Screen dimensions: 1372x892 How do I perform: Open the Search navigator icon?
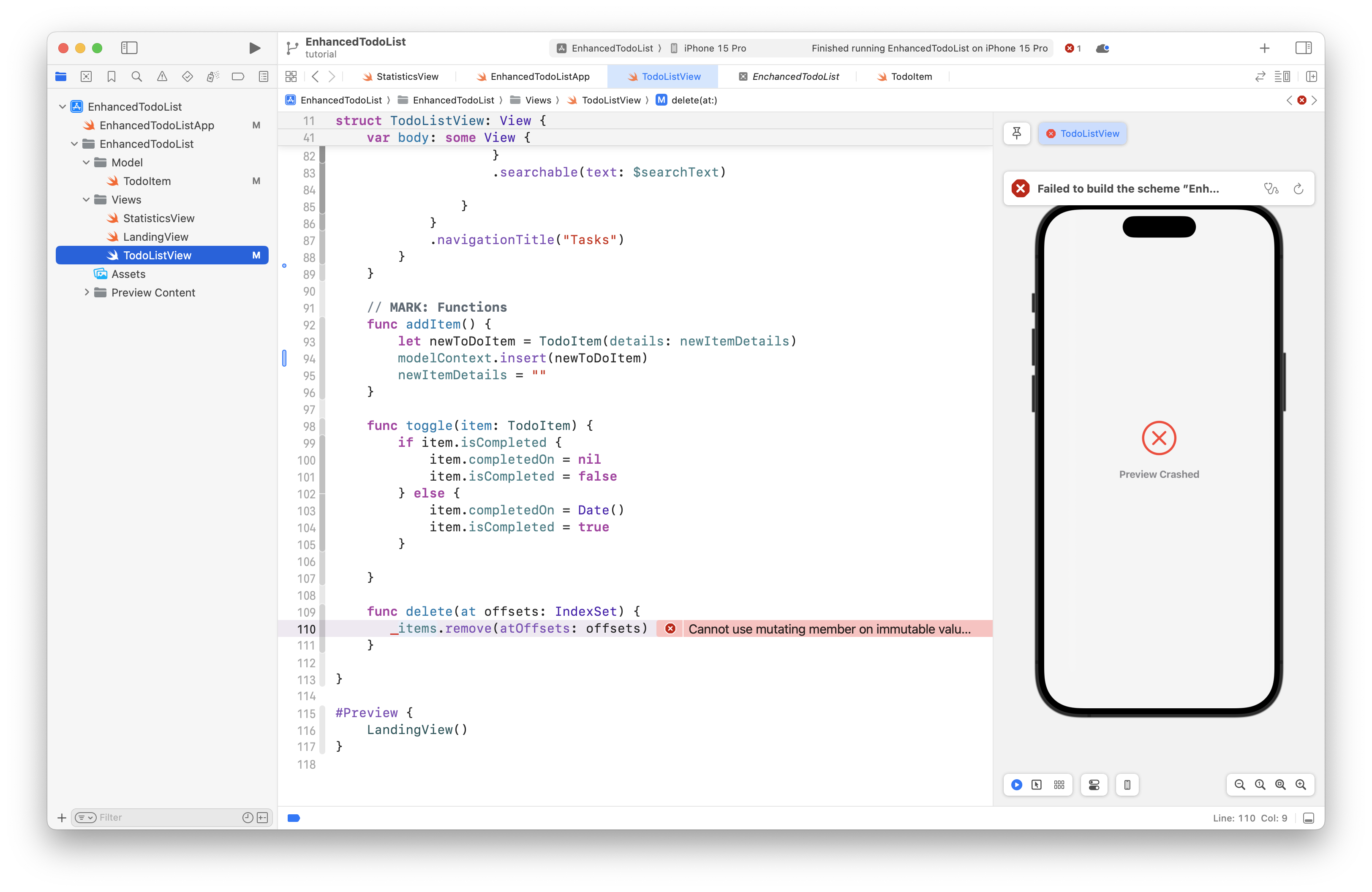136,76
